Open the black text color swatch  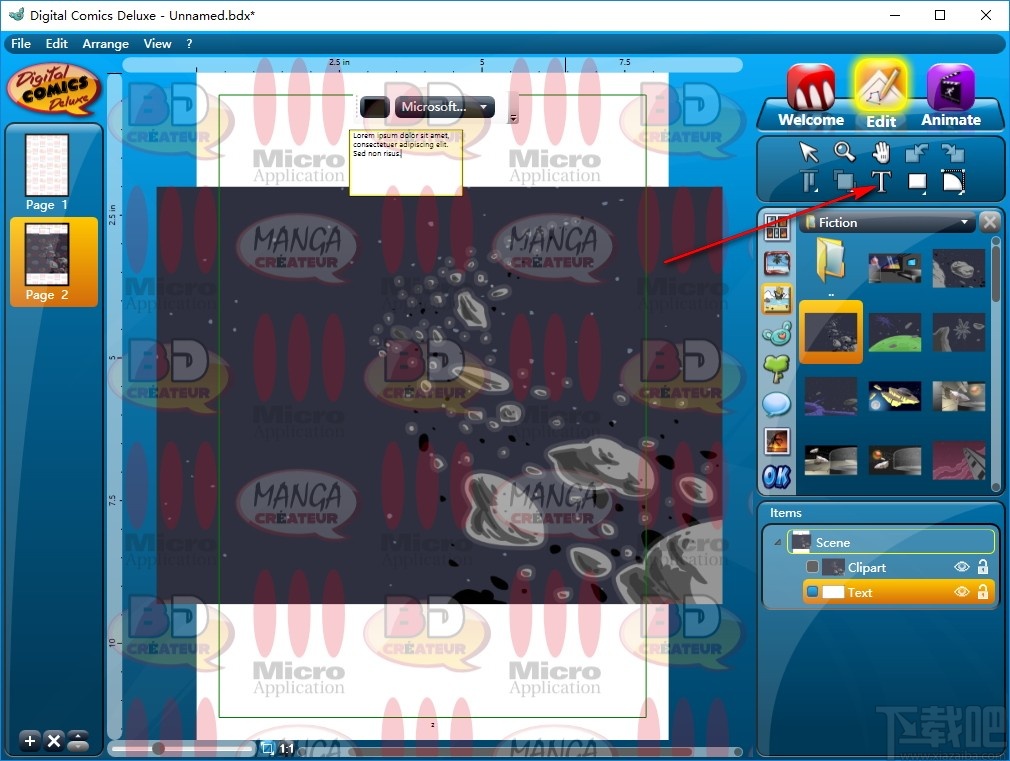coord(374,107)
